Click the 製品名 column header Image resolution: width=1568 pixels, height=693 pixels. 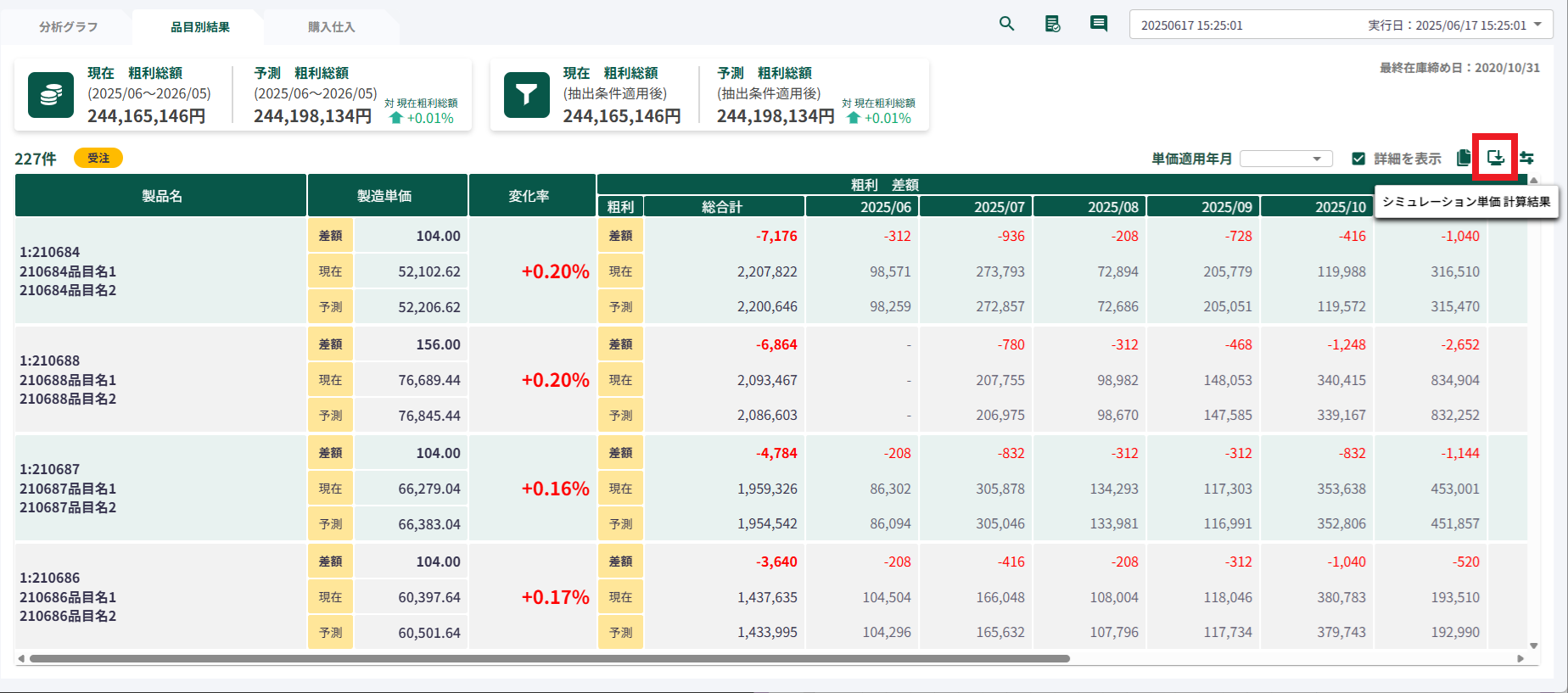click(x=161, y=196)
